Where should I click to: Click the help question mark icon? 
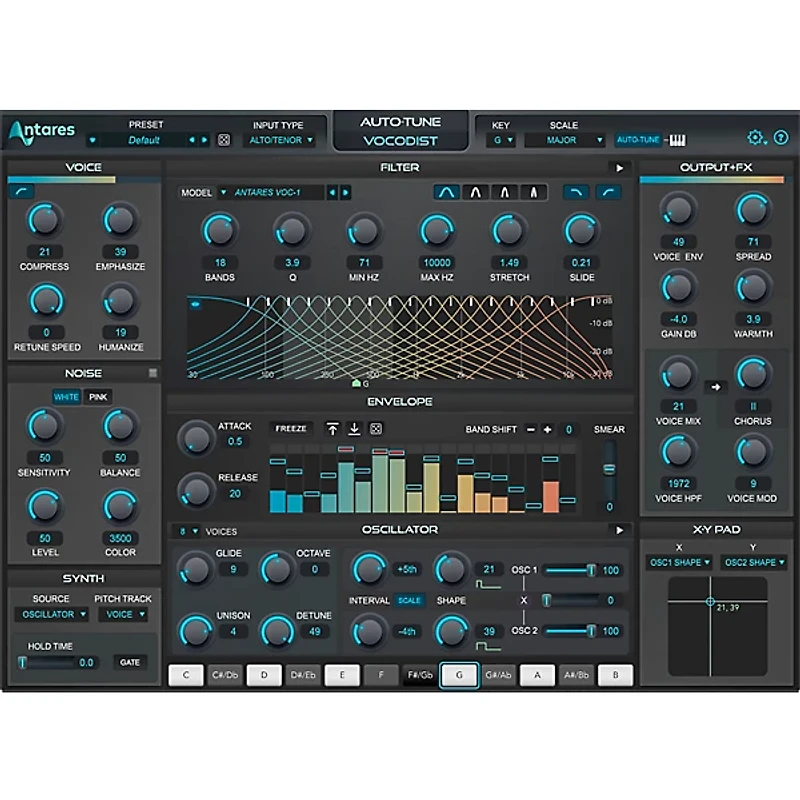click(x=782, y=137)
